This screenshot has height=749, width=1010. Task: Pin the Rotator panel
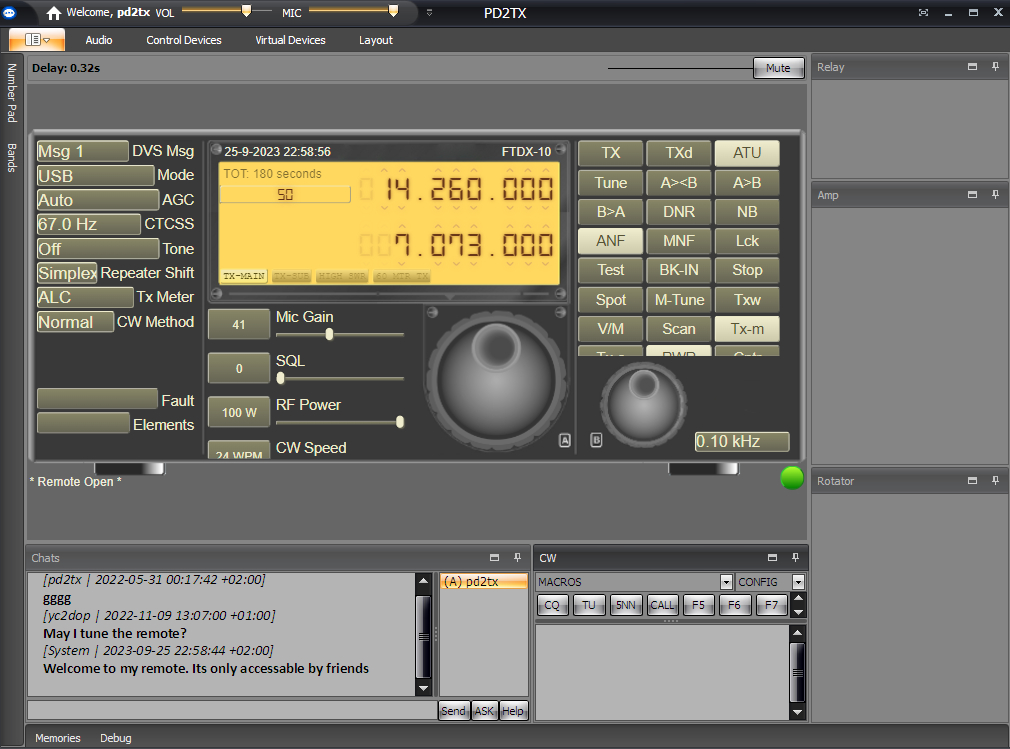tap(995, 481)
